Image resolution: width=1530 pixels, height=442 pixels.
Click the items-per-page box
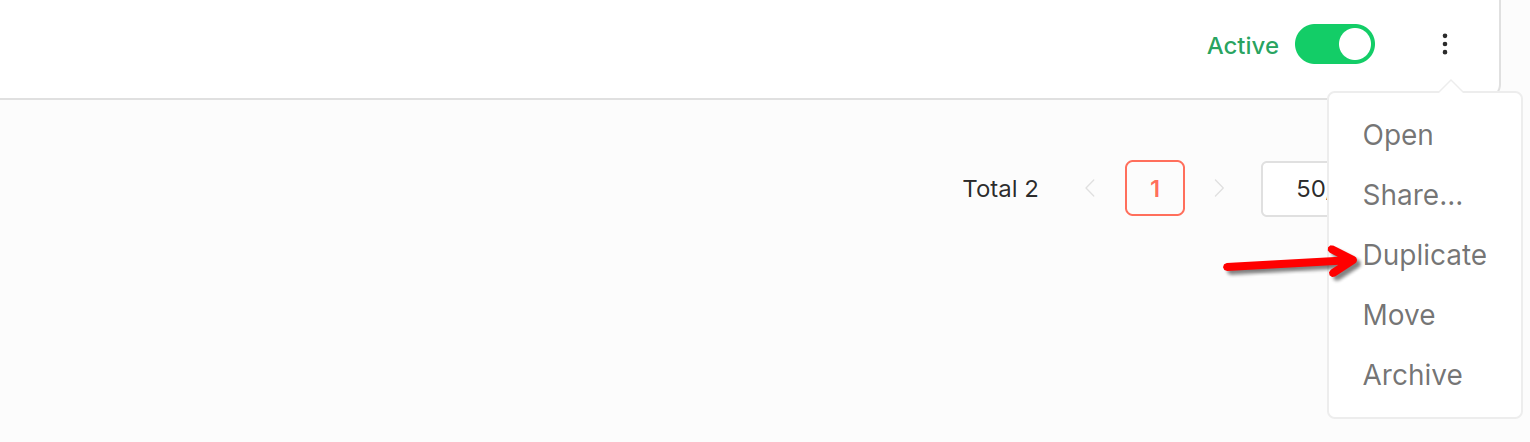coord(1296,188)
